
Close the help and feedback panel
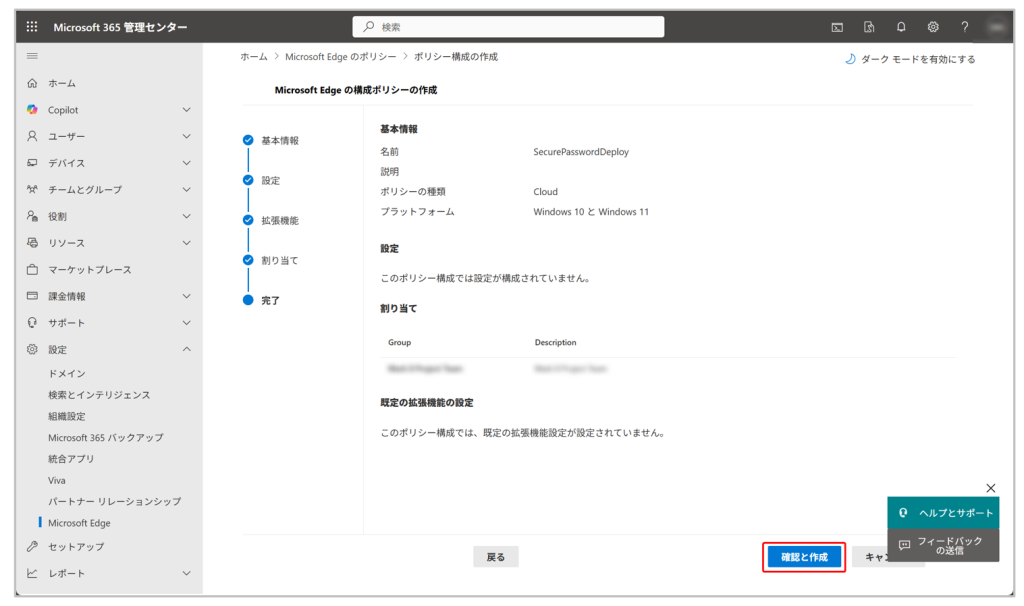pos(991,488)
